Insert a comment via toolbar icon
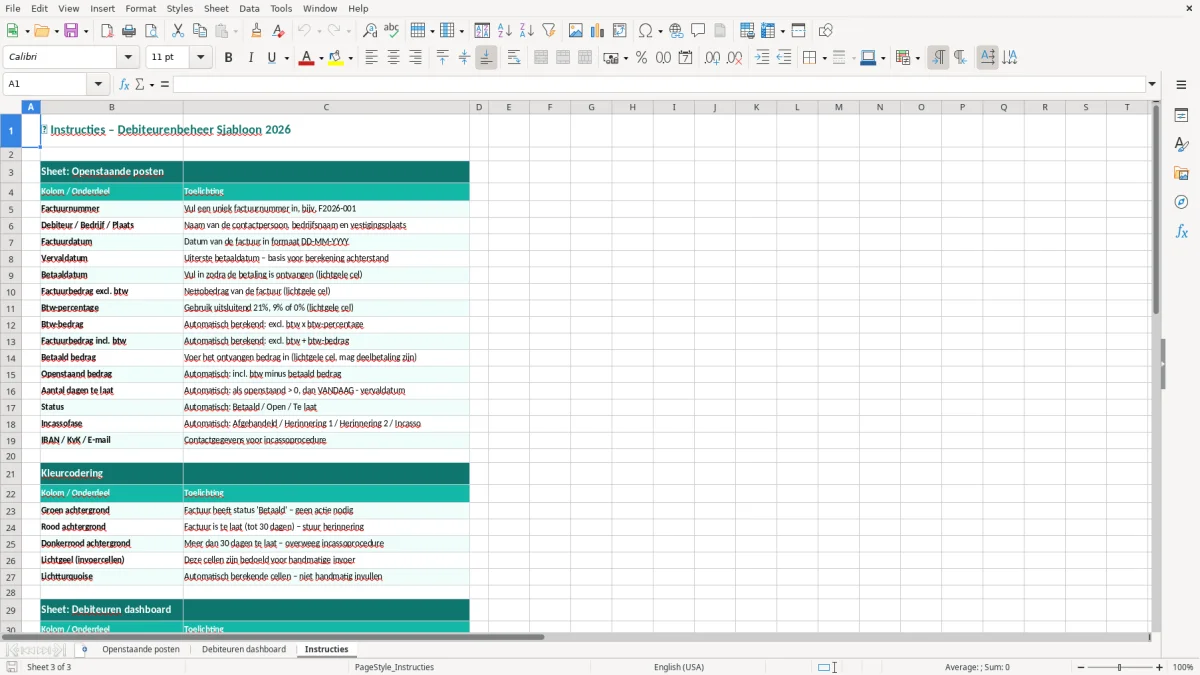The height and width of the screenshot is (675, 1200). 699,31
